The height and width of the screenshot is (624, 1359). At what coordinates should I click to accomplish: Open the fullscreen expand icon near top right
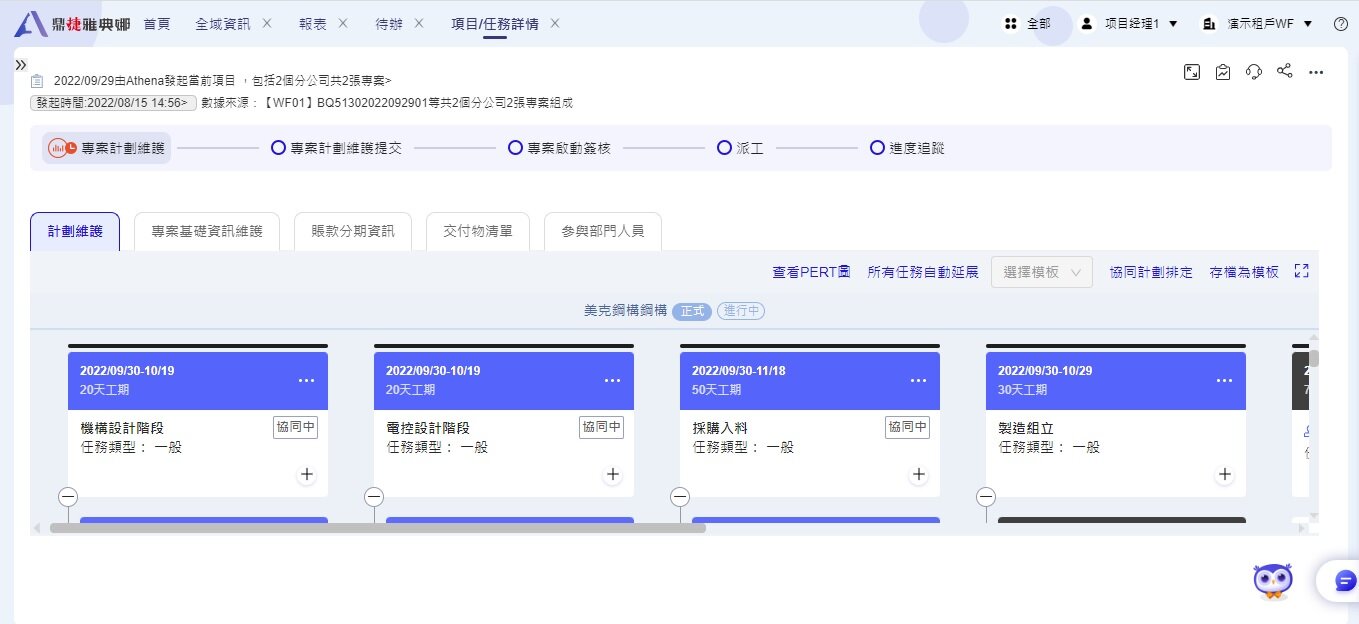[1191, 72]
